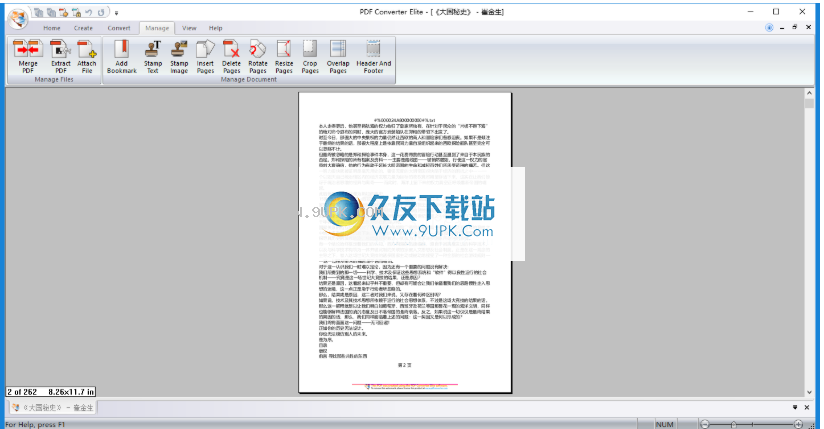Click the zoom in plus button
Viewport: 824px width, 429px height.
tap(798, 424)
